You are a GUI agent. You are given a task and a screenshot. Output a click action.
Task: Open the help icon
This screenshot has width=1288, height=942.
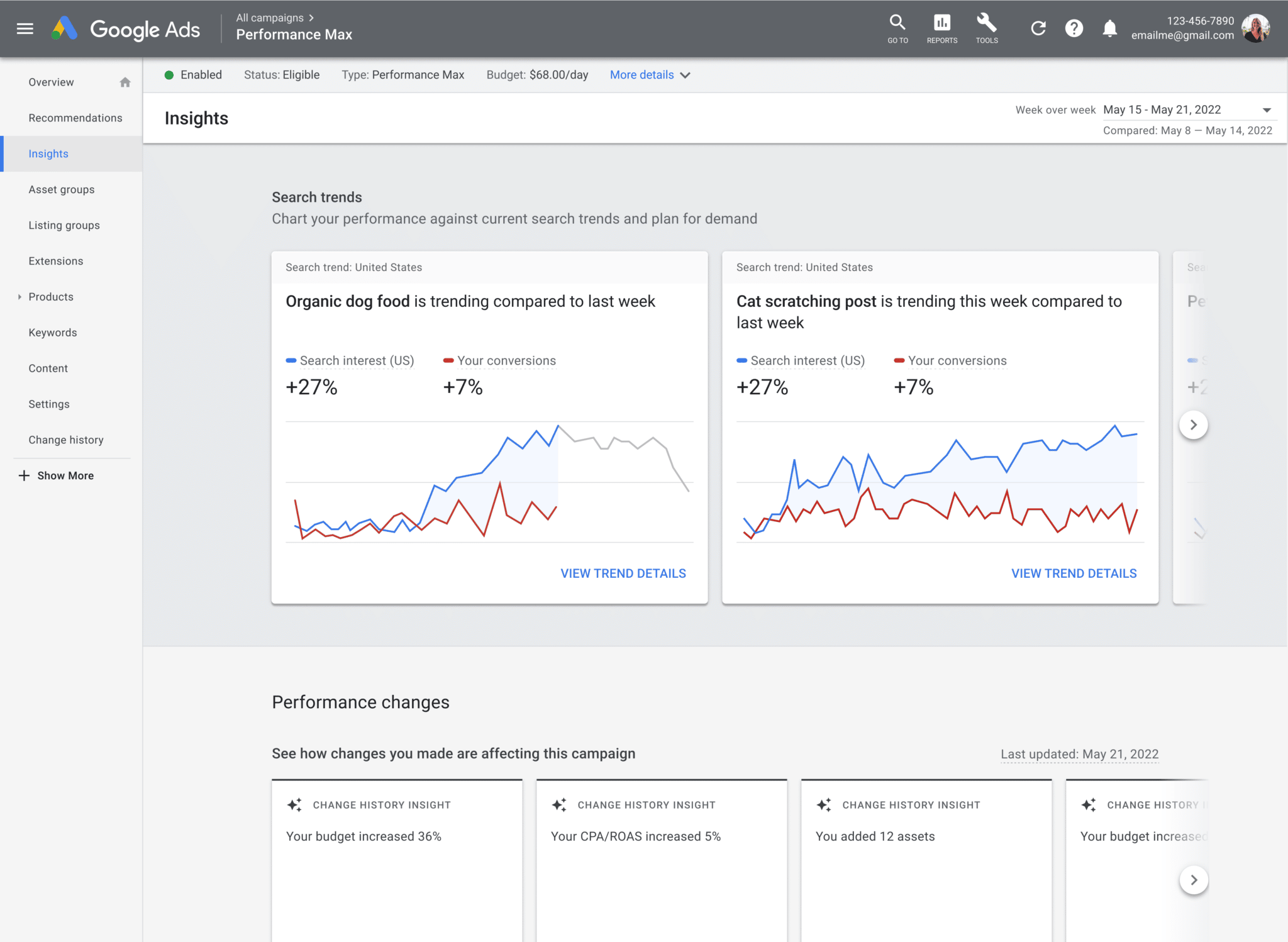tap(1074, 28)
